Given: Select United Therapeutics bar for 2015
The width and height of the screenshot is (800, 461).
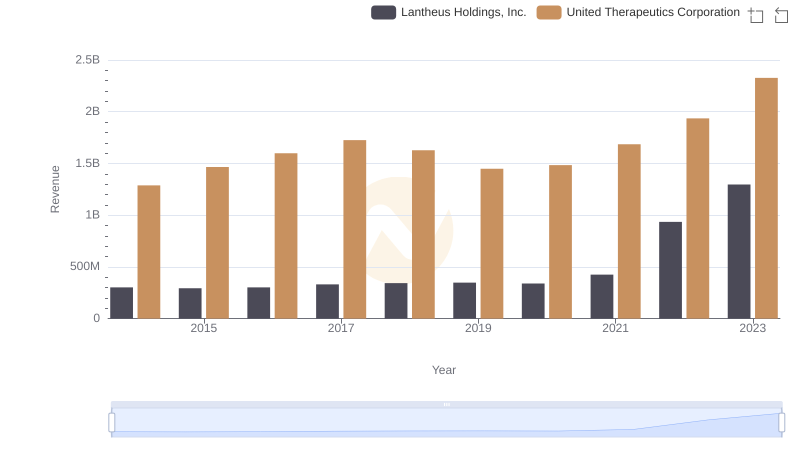Looking at the screenshot, I should coord(217,243).
